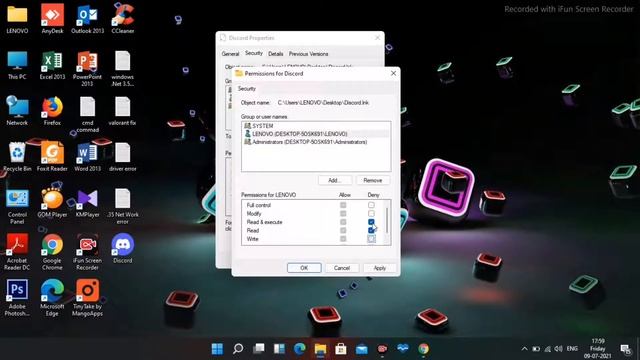The image size is (640, 360).
Task: Open File Explorer from taskbar
Action: point(320,349)
